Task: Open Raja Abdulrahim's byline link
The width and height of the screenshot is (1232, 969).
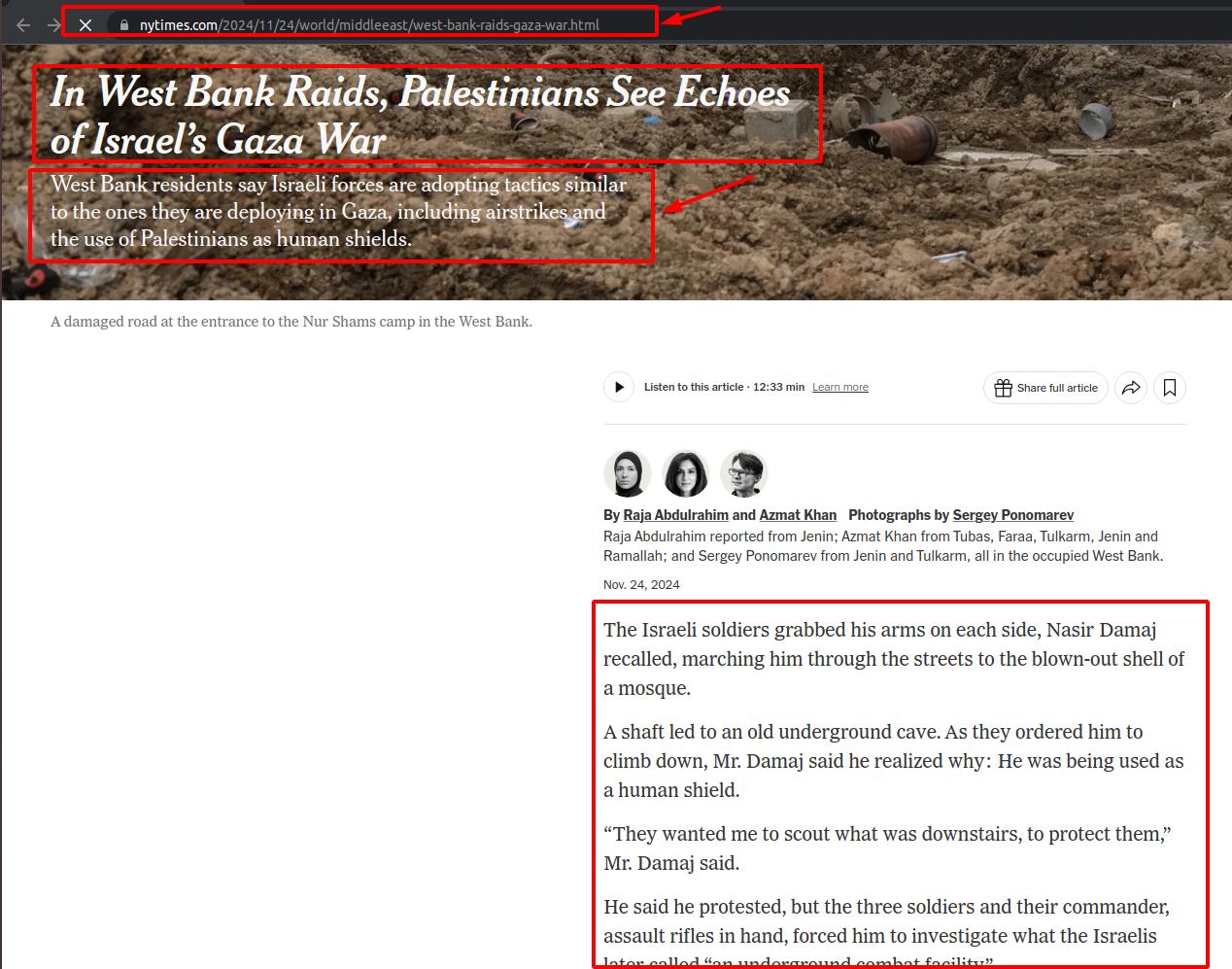Action: (x=675, y=515)
